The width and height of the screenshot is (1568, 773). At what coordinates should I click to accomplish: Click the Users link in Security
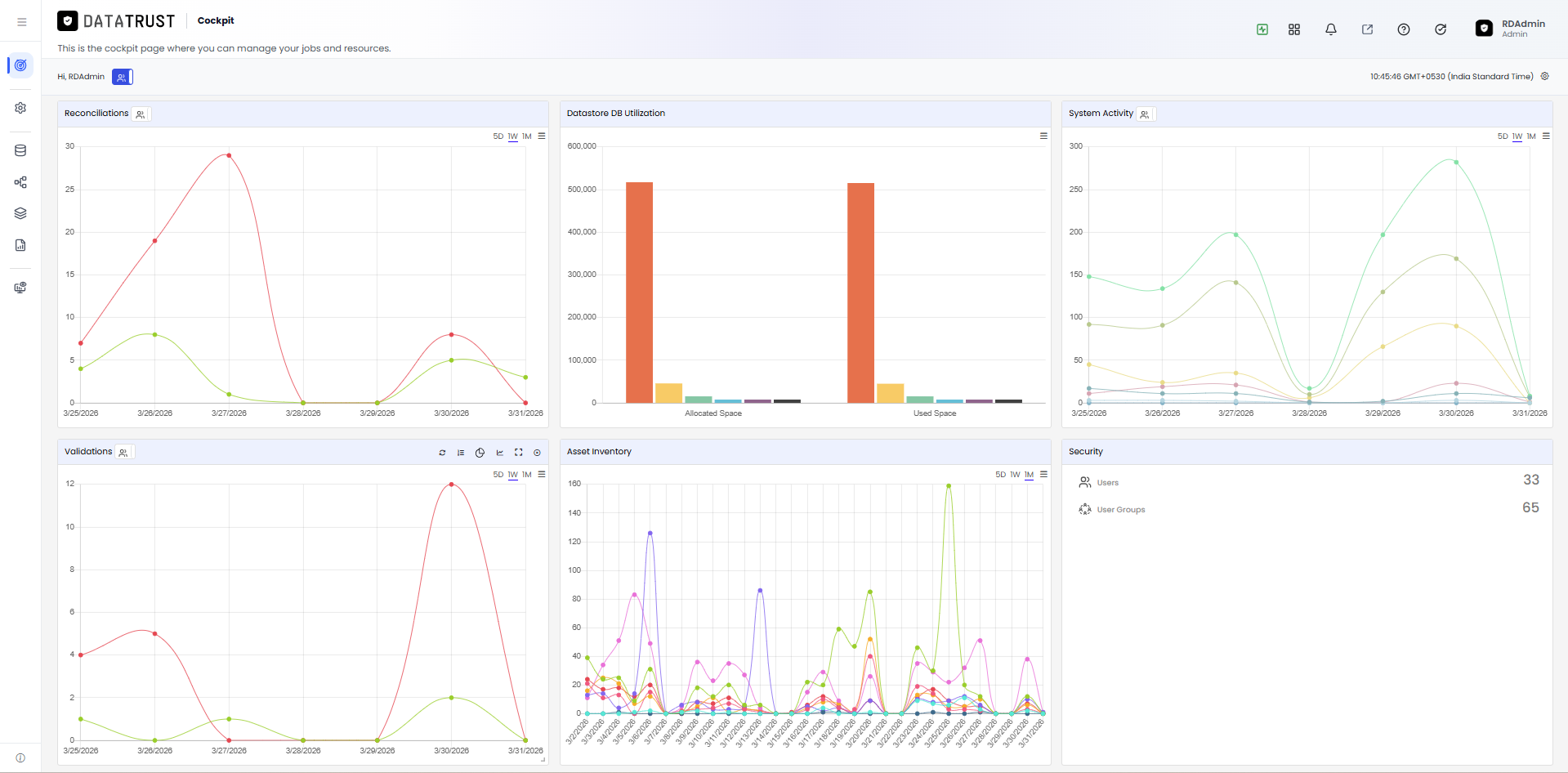click(1107, 483)
